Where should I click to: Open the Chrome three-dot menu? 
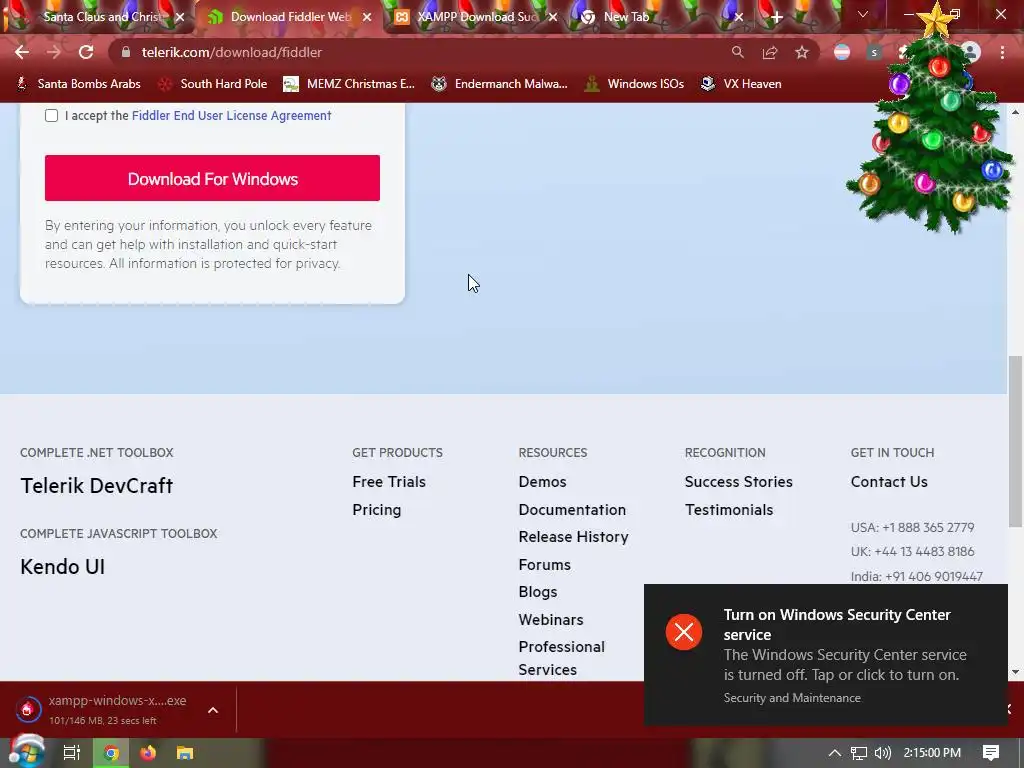[x=1002, y=52]
